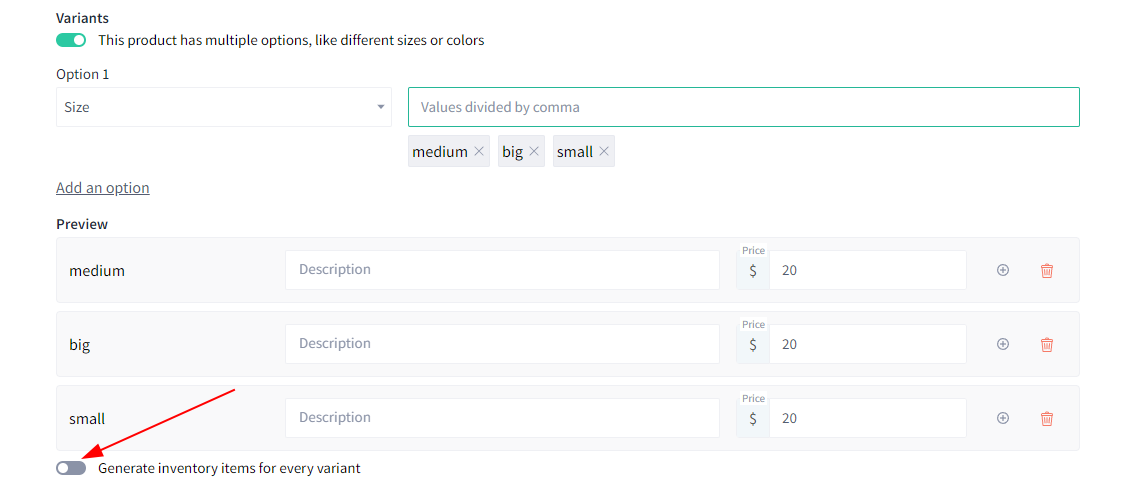1129x496 pixels.
Task: Remove the small size tag
Action: (604, 152)
